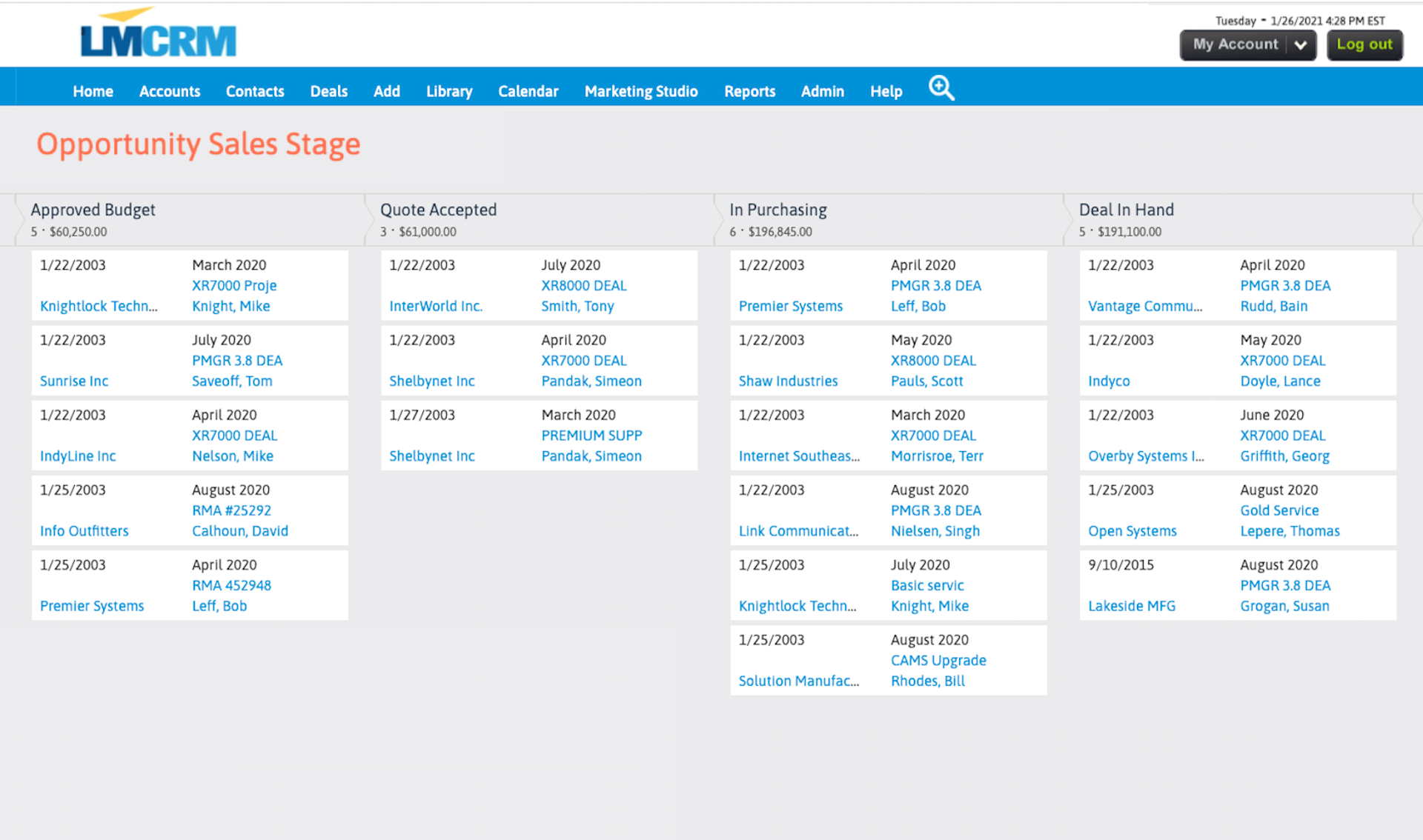
Task: Open the Admin menu
Action: click(x=822, y=91)
